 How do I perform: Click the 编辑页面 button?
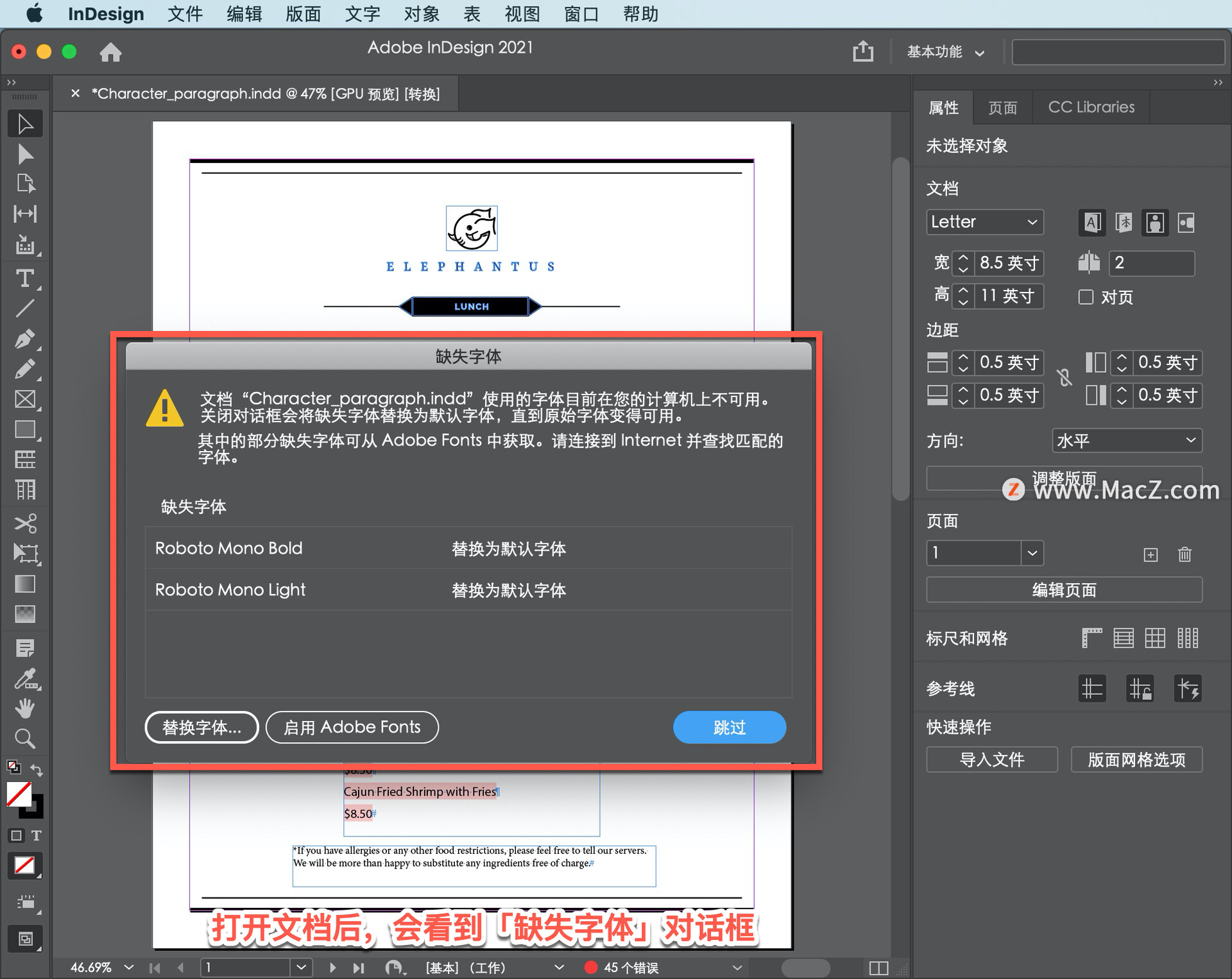click(1064, 590)
